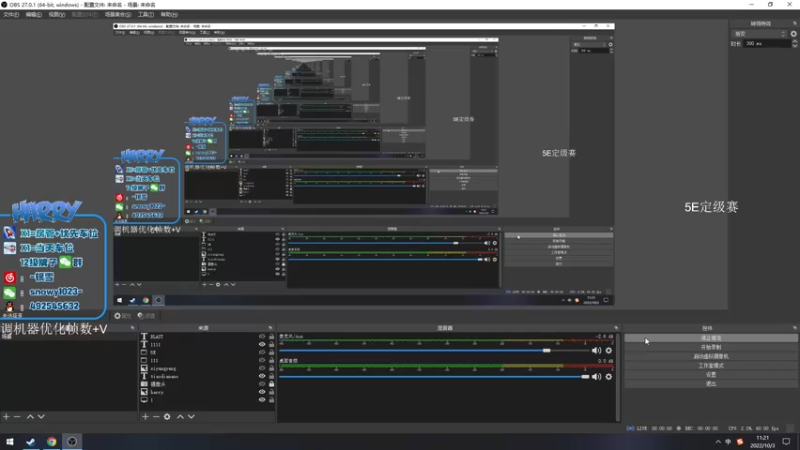Enable 工作室模式 studio mode
The height and width of the screenshot is (450, 800).
(x=711, y=365)
